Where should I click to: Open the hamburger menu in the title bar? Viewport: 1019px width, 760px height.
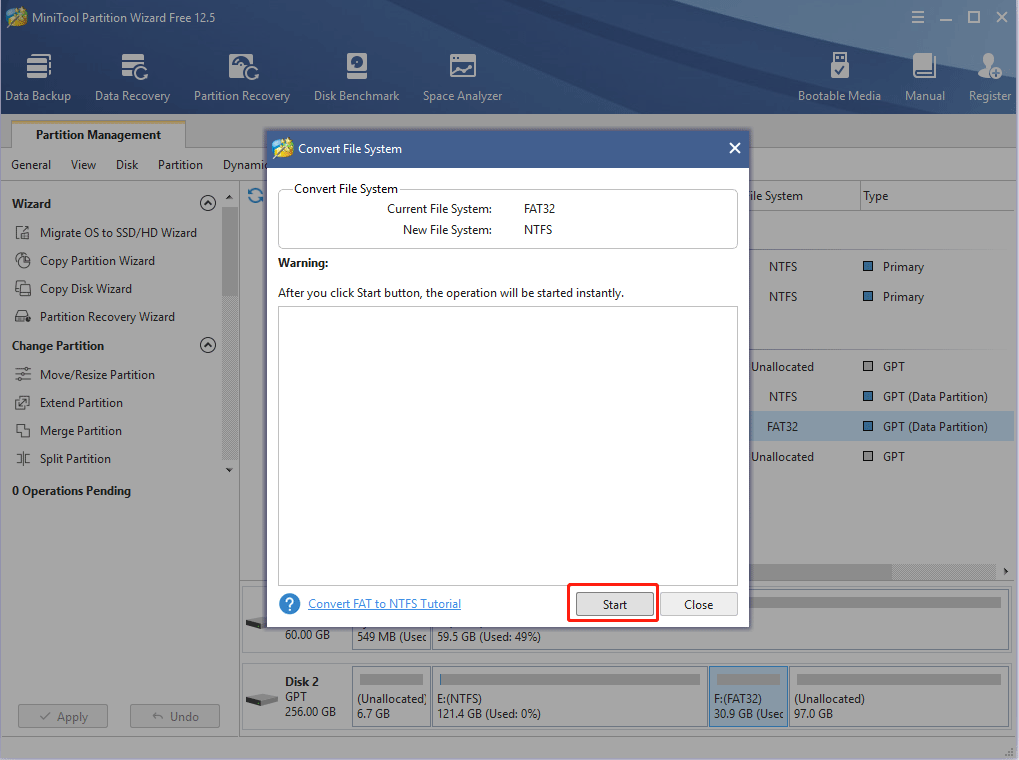(918, 18)
